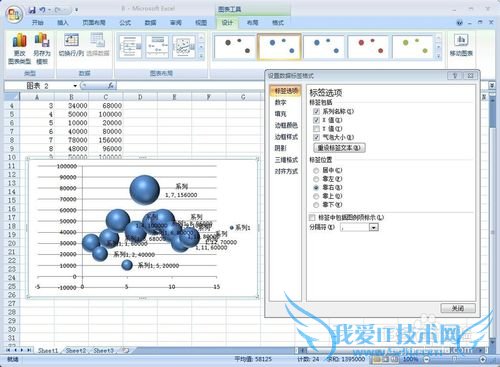Click zoom out minus icon in status bar
Viewport: 500px width, 367px height.
[426, 359]
